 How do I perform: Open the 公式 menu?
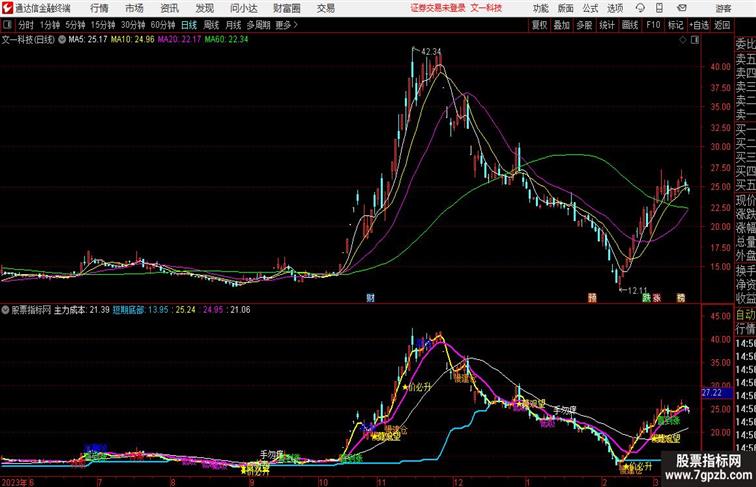[590, 8]
